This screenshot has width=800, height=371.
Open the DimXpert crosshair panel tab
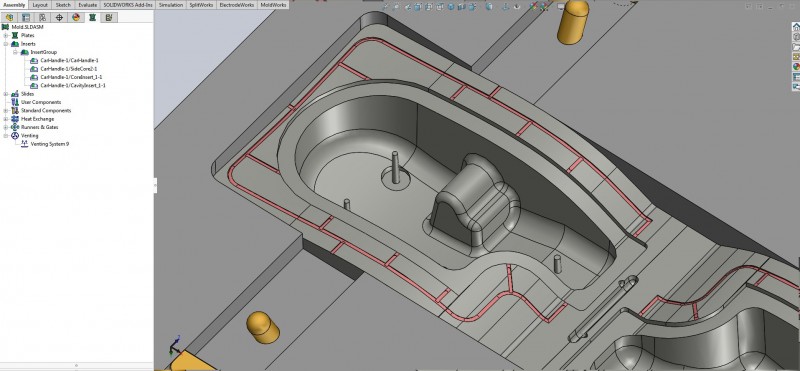coord(59,17)
